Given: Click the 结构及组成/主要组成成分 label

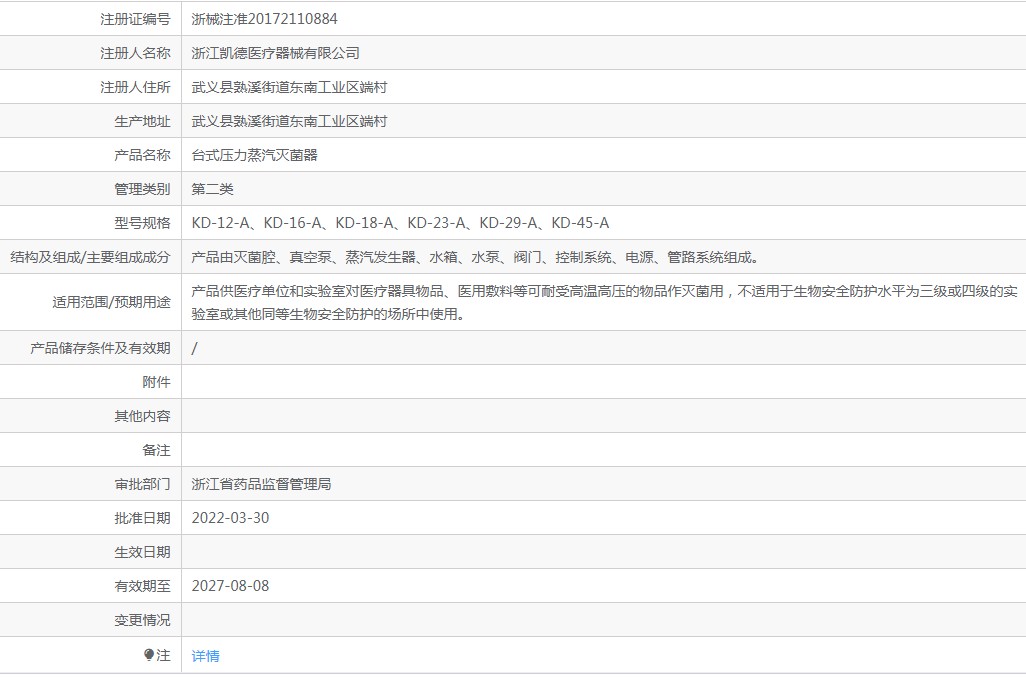Looking at the screenshot, I should (90, 257).
